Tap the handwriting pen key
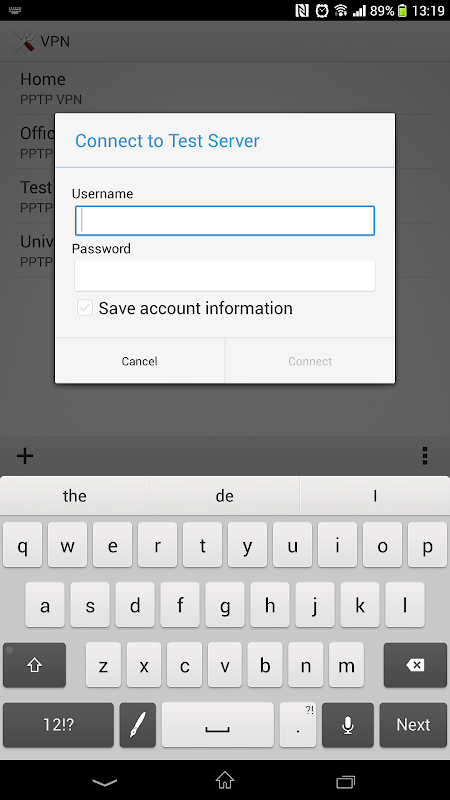The width and height of the screenshot is (450, 800). pos(138,725)
